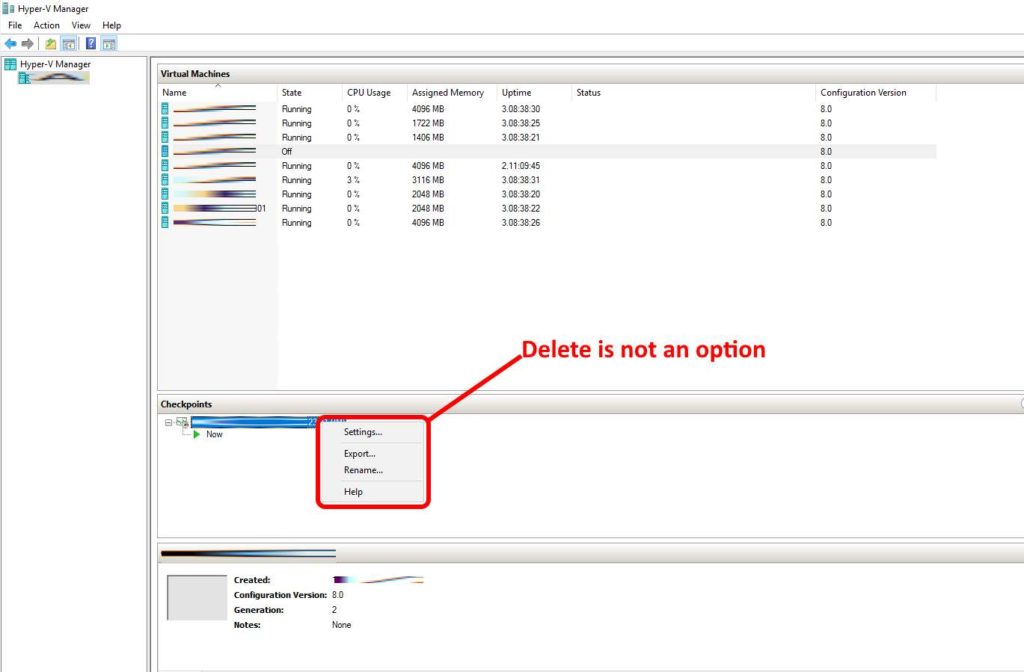Click the VM thumbnail preview in details pane
This screenshot has height=672, width=1024.
click(196, 597)
